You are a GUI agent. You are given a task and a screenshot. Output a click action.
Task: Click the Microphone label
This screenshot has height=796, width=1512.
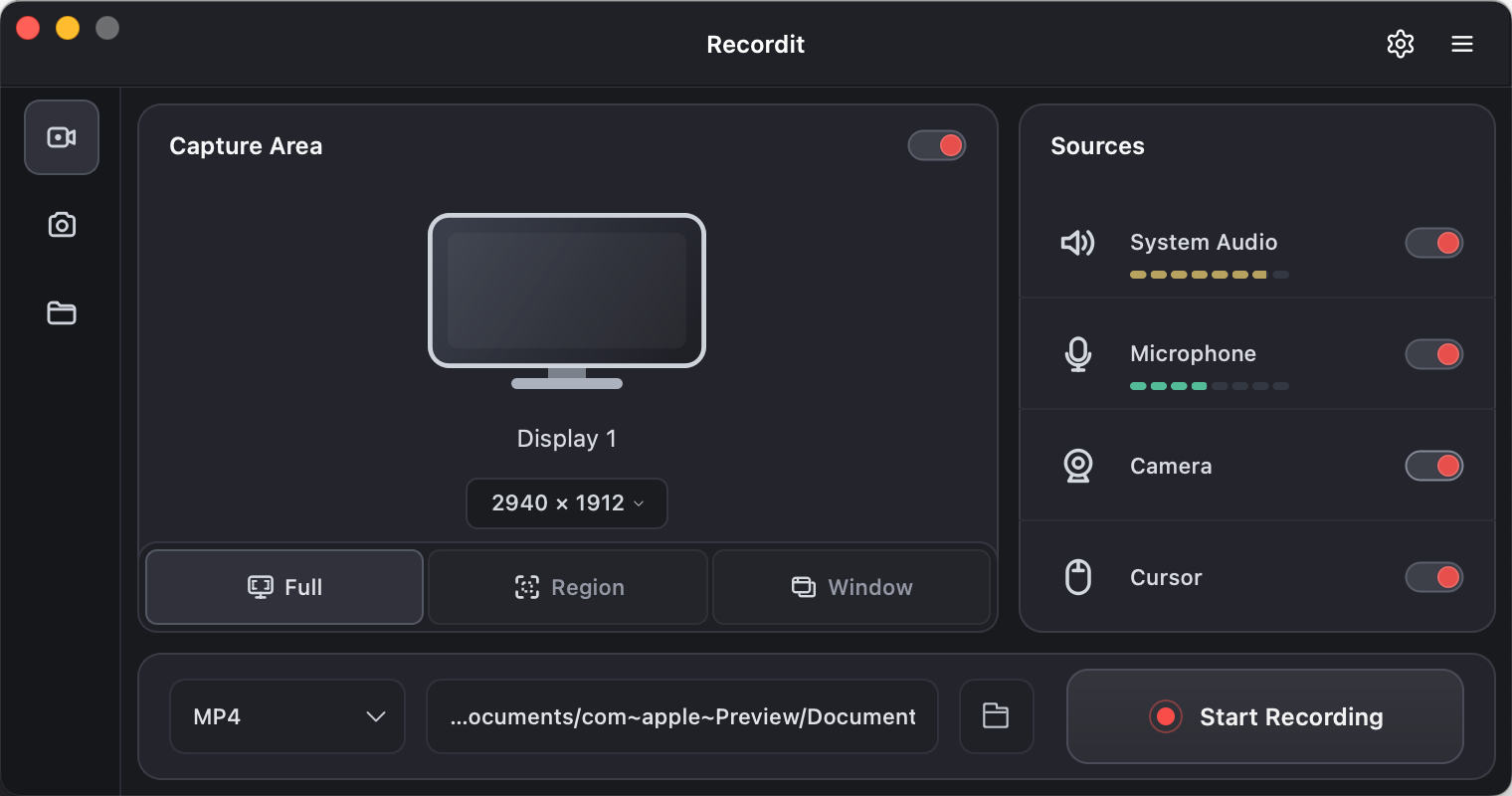[1193, 353]
